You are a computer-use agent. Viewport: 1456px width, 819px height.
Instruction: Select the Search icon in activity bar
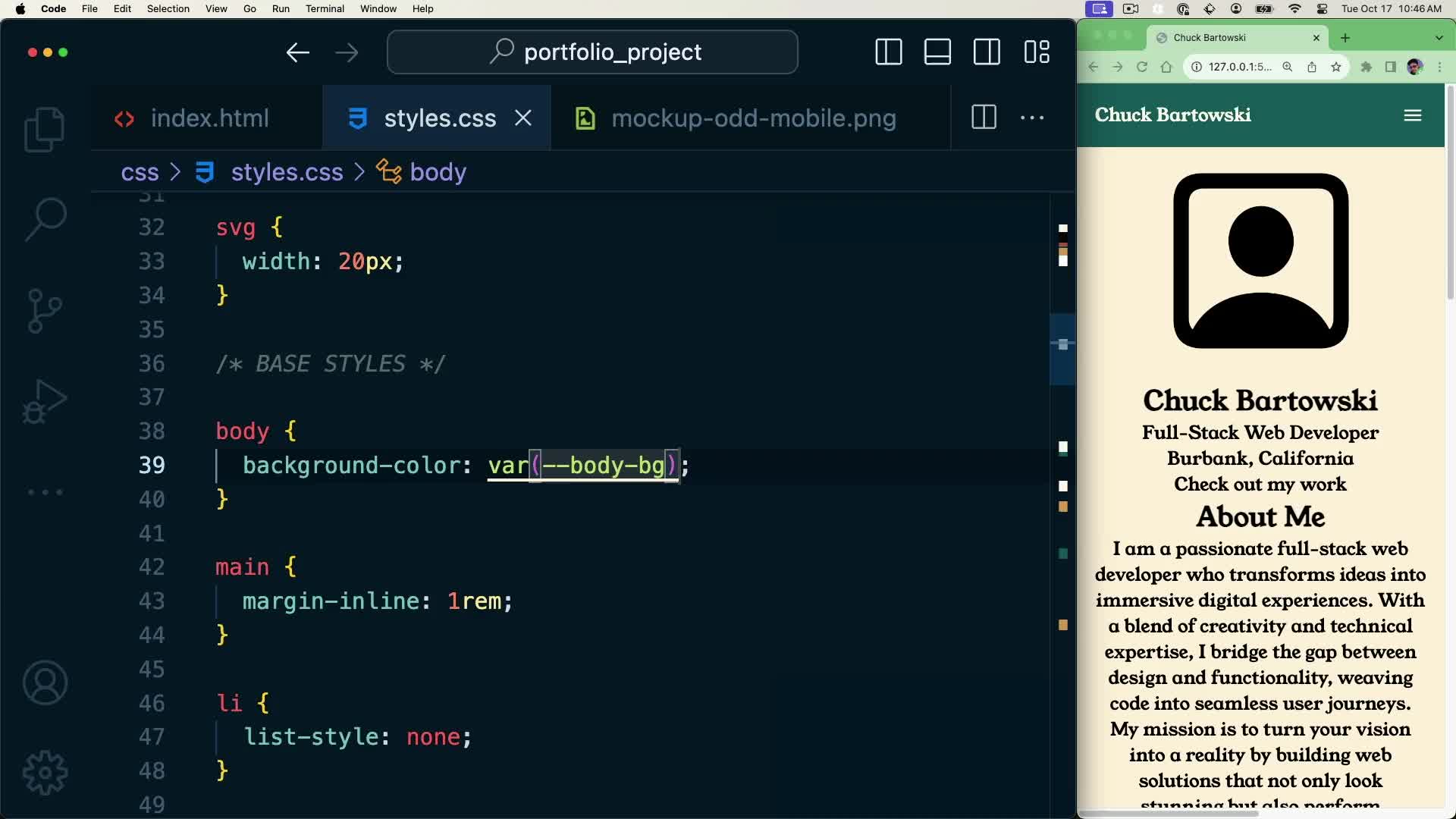(44, 219)
